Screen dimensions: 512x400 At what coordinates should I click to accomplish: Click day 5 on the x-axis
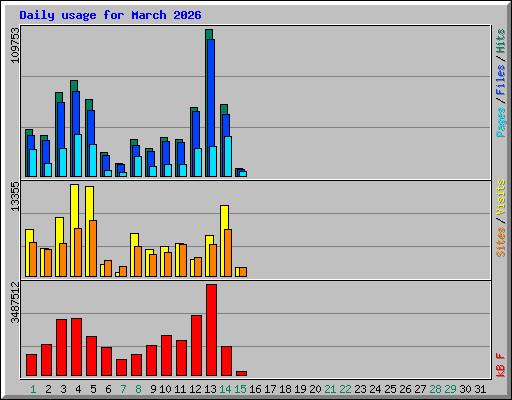(93, 389)
